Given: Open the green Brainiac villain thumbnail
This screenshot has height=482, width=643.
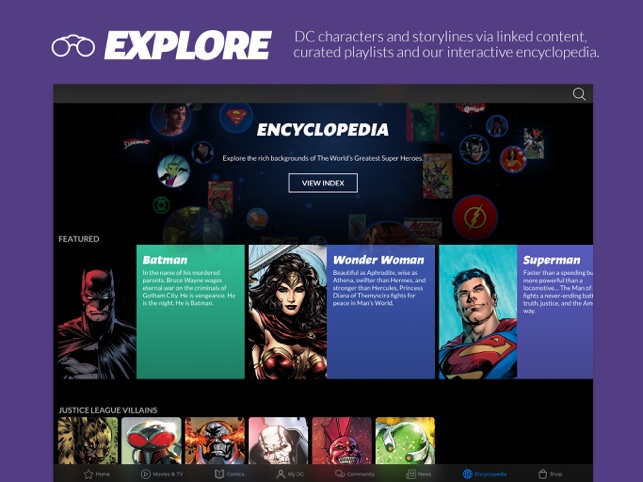Looking at the screenshot, I should click(x=405, y=441).
